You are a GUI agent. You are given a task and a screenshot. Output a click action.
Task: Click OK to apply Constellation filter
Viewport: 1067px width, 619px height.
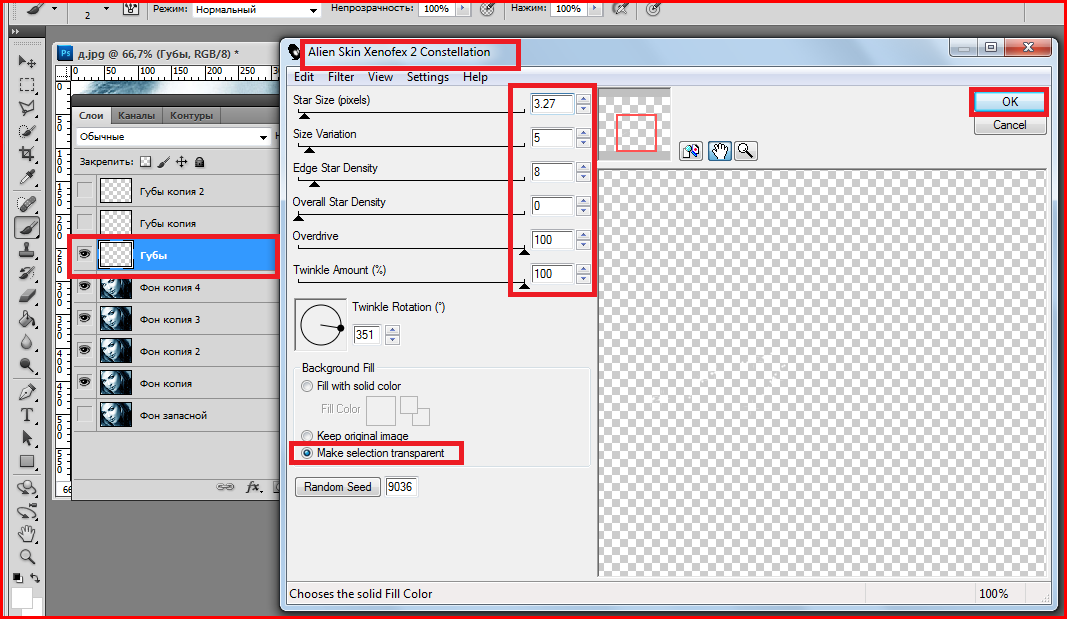click(x=1010, y=102)
